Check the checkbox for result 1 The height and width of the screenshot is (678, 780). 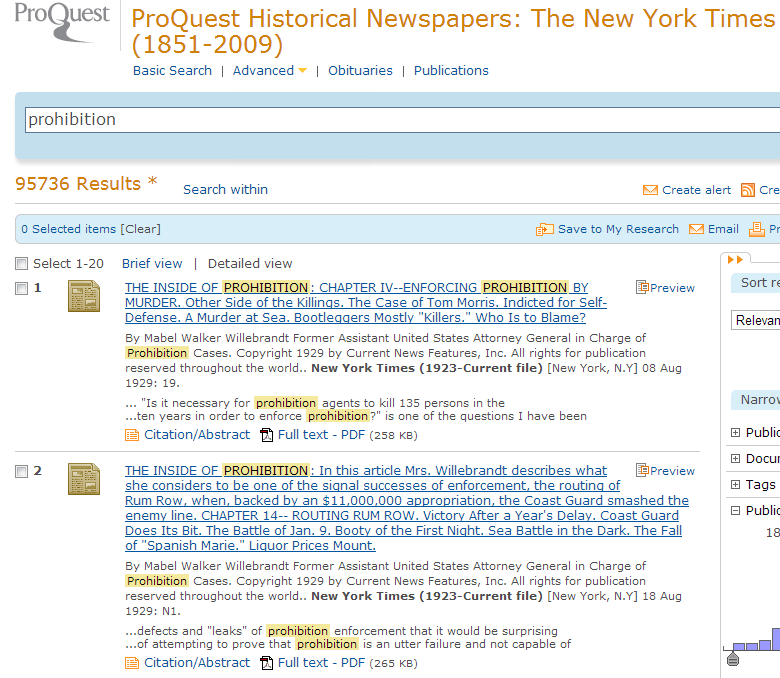click(x=21, y=288)
